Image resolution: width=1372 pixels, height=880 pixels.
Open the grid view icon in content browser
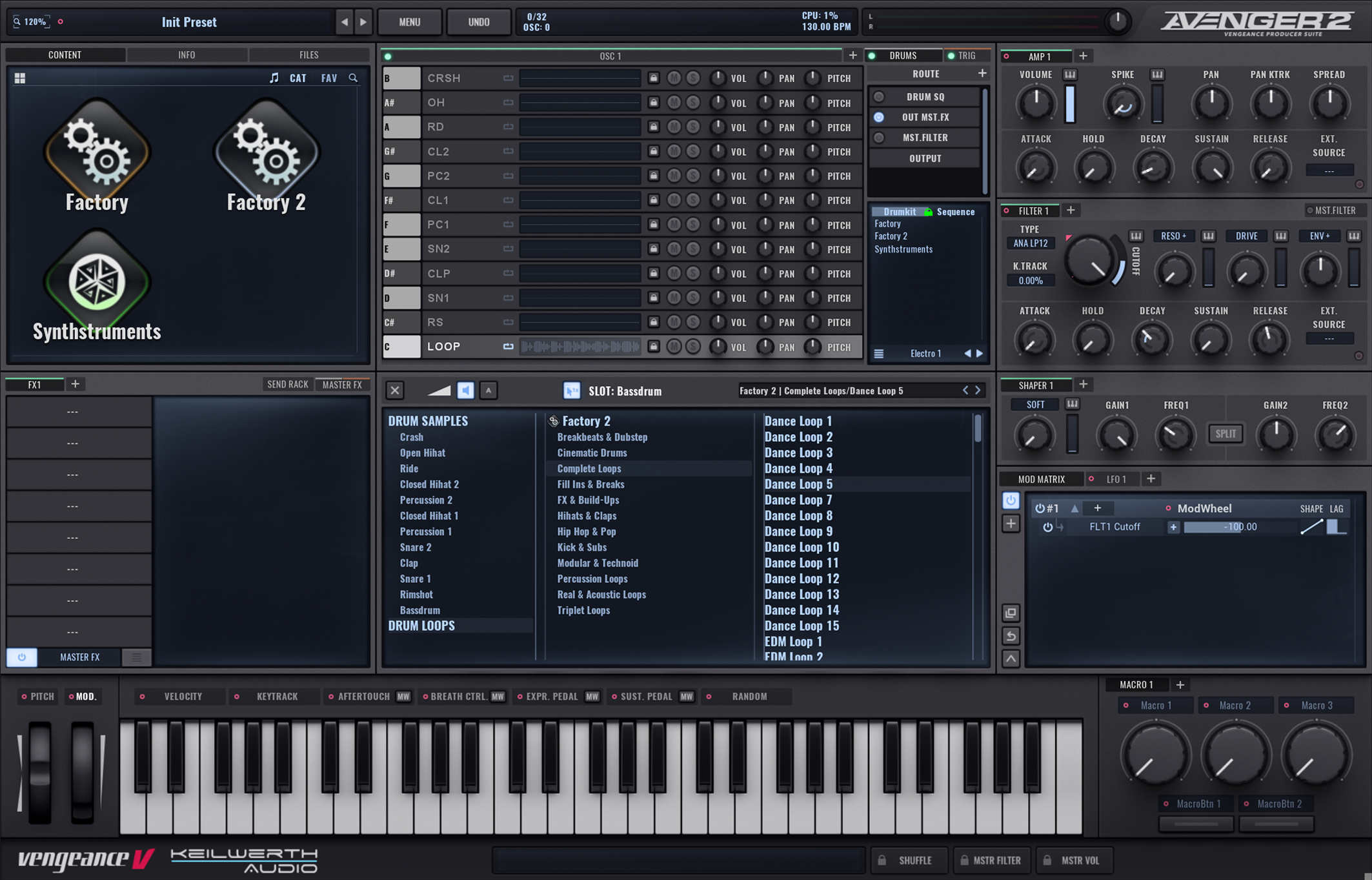(20, 78)
